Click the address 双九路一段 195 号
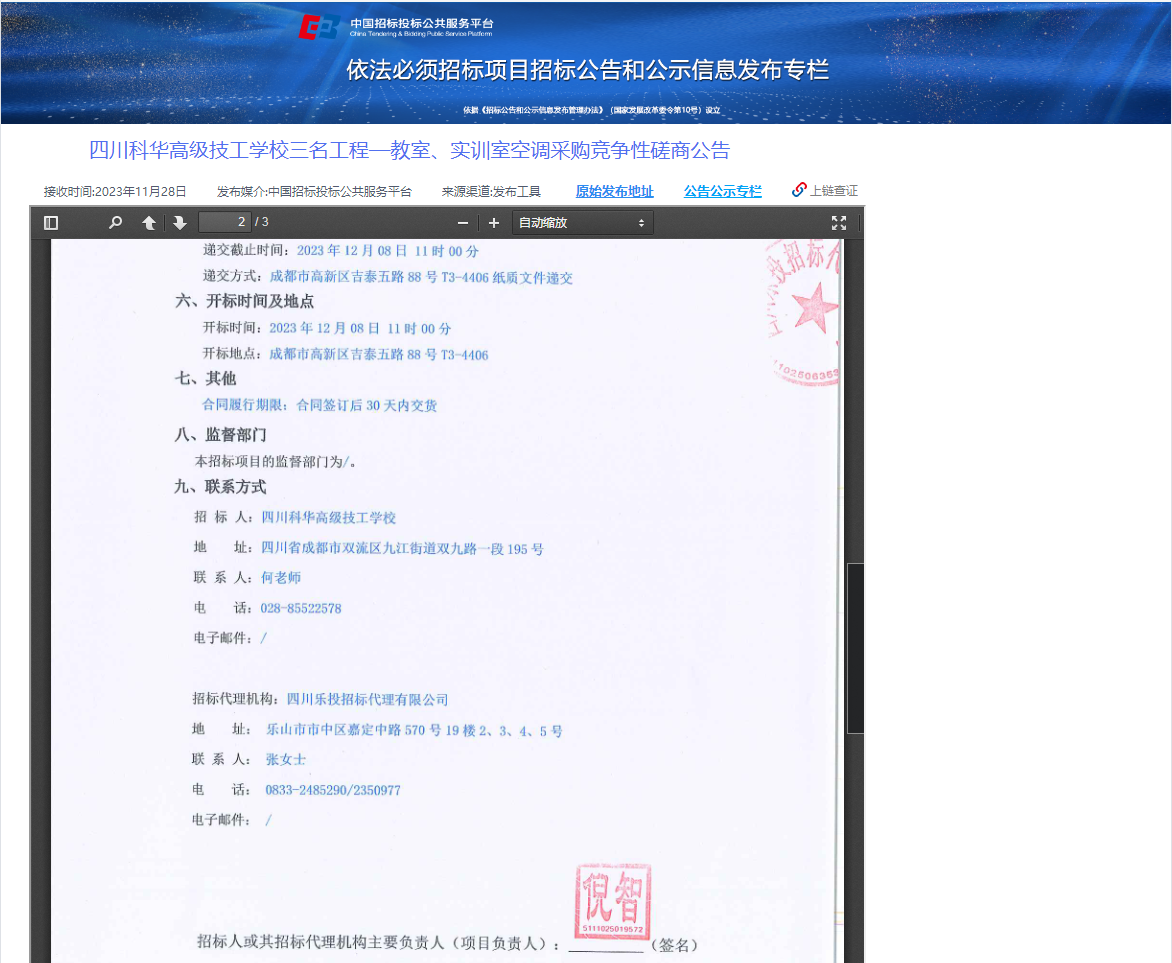This screenshot has height=963, width=1172. click(x=490, y=549)
